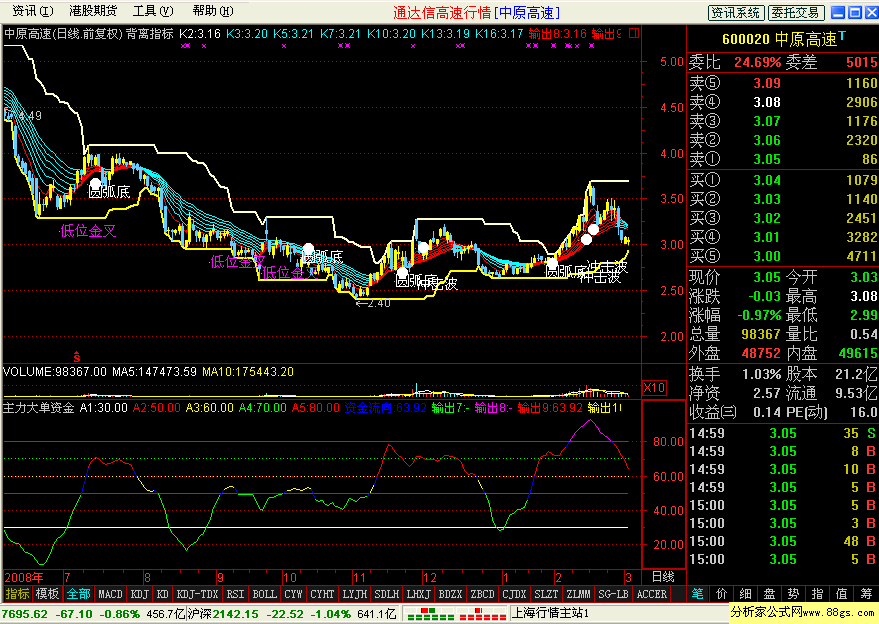This screenshot has height=624, width=879.
Task: Click the 沪深 index value 2142.15
Action: 233,614
